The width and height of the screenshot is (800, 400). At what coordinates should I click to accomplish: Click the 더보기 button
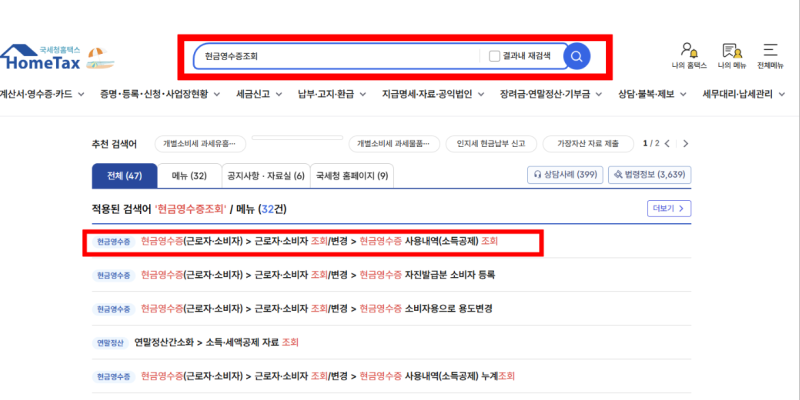pyautogui.click(x=669, y=209)
